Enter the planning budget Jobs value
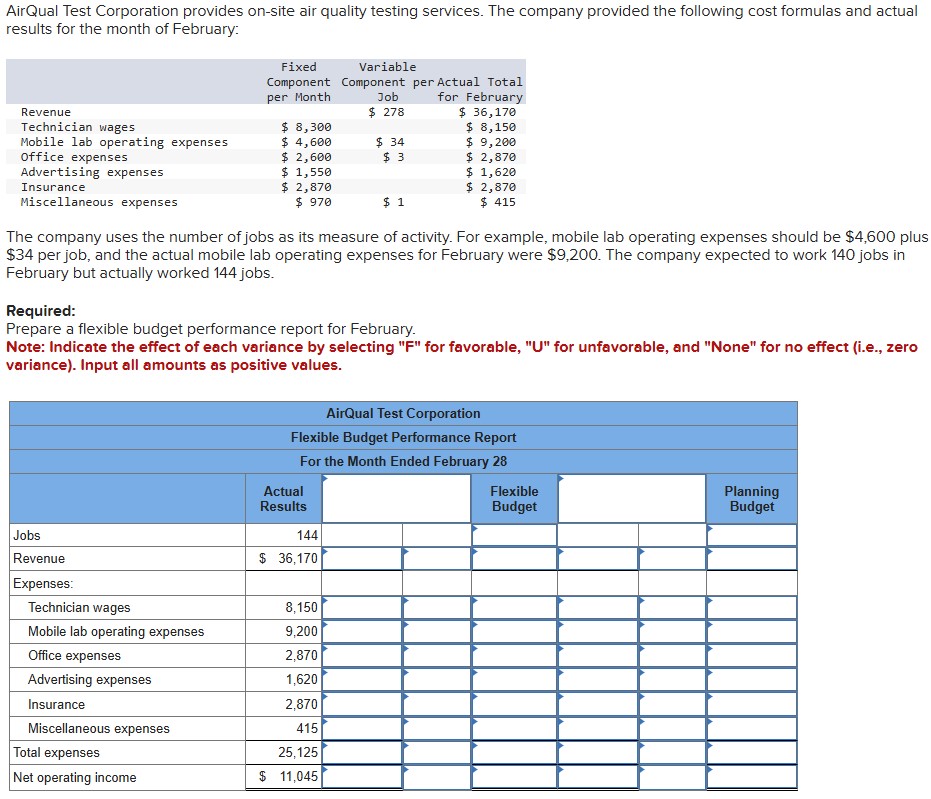931x799 pixels. [752, 535]
